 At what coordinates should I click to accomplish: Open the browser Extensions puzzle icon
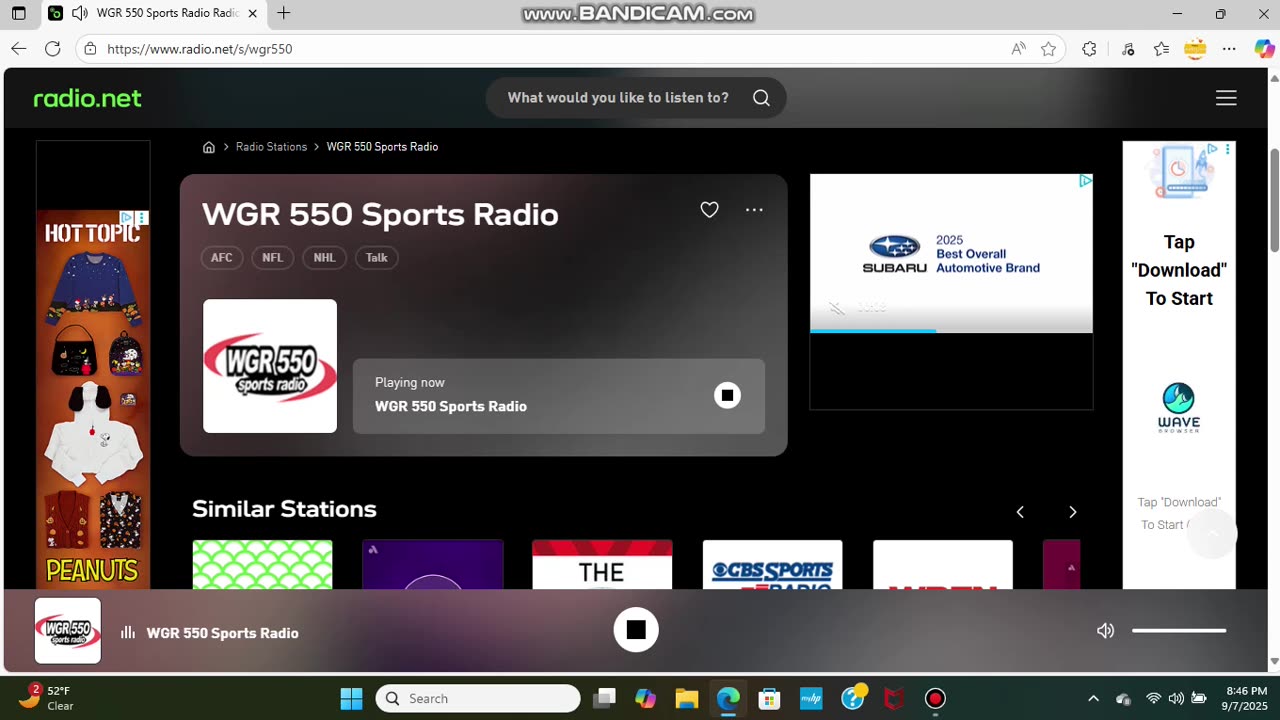pos(1089,49)
